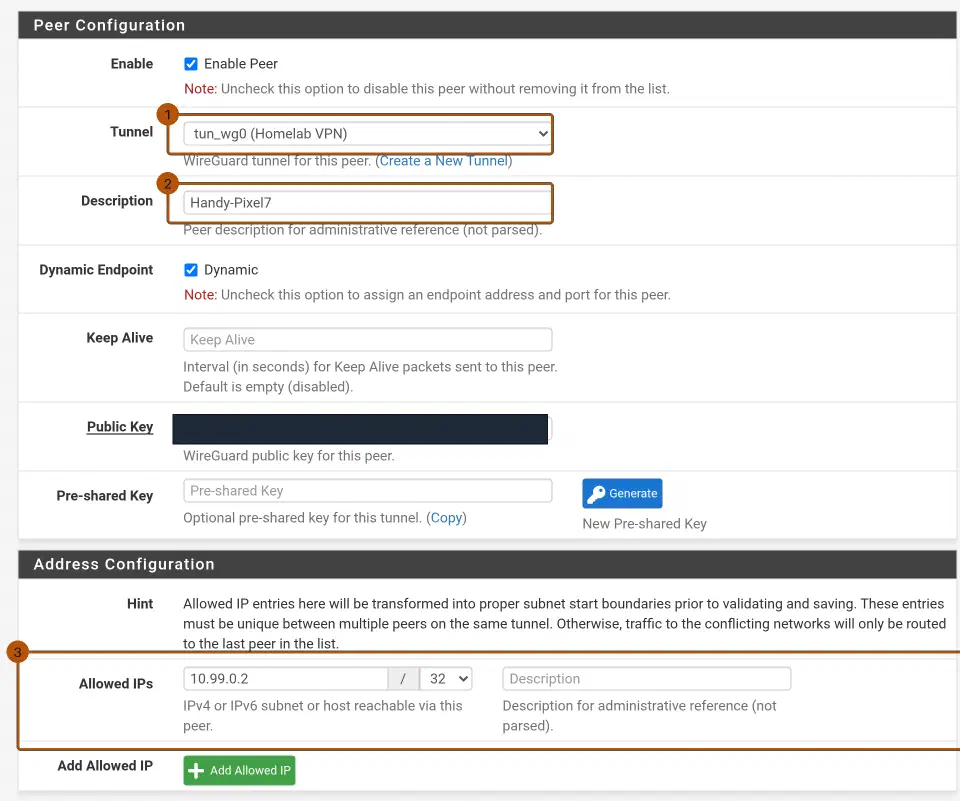Image resolution: width=960 pixels, height=801 pixels.
Task: Click the Add Allowed IP button
Action: click(x=239, y=770)
